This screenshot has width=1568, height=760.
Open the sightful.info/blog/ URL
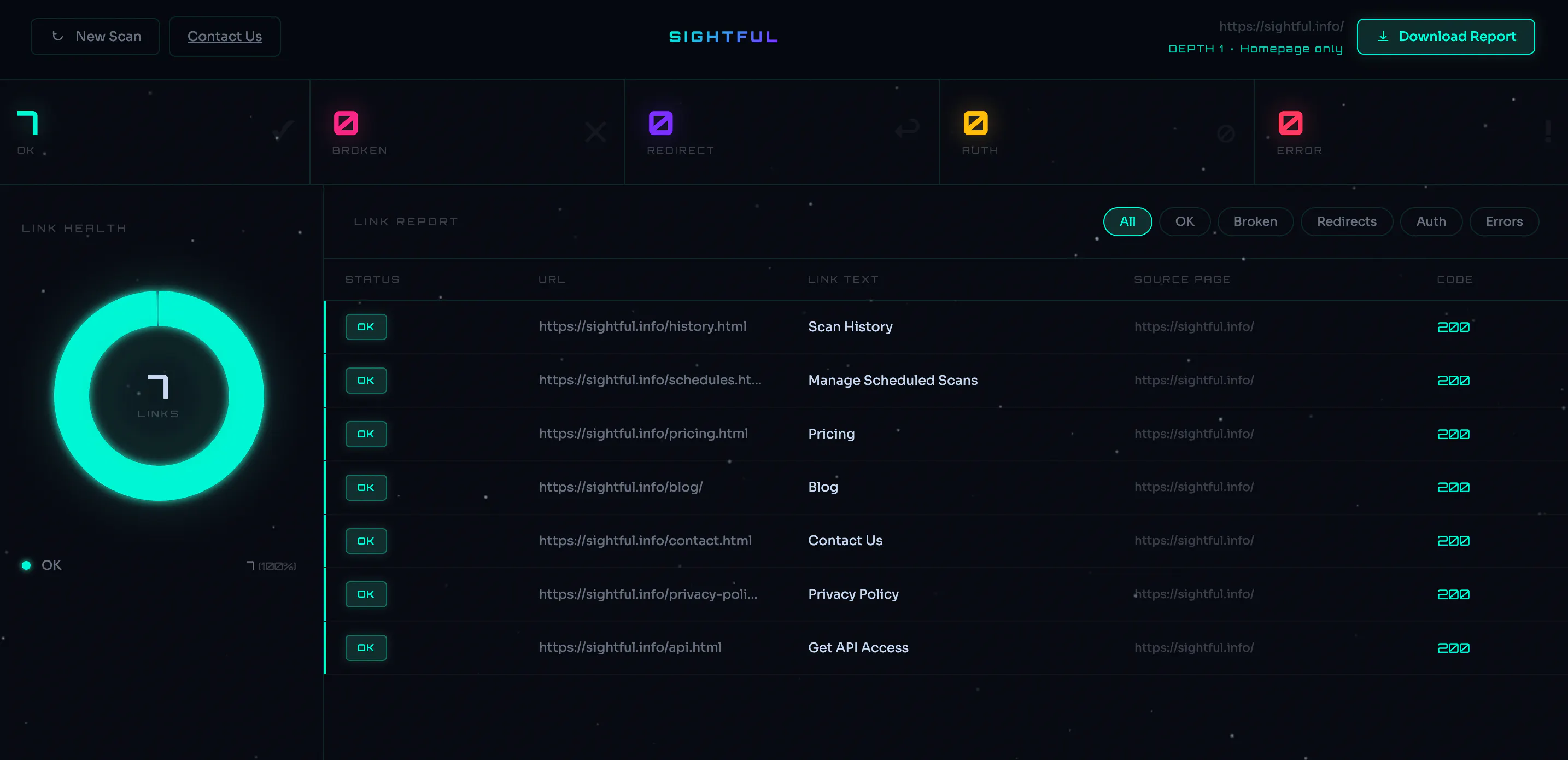click(x=621, y=487)
